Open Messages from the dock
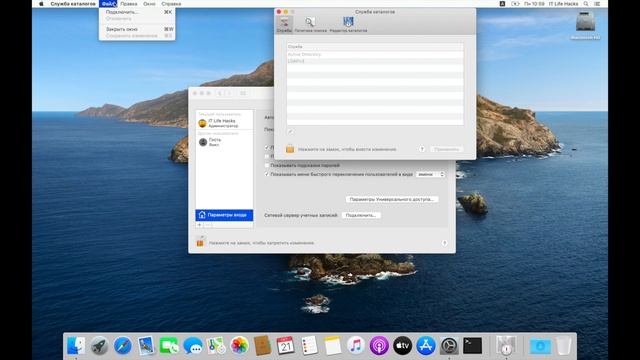 [x=192, y=346]
